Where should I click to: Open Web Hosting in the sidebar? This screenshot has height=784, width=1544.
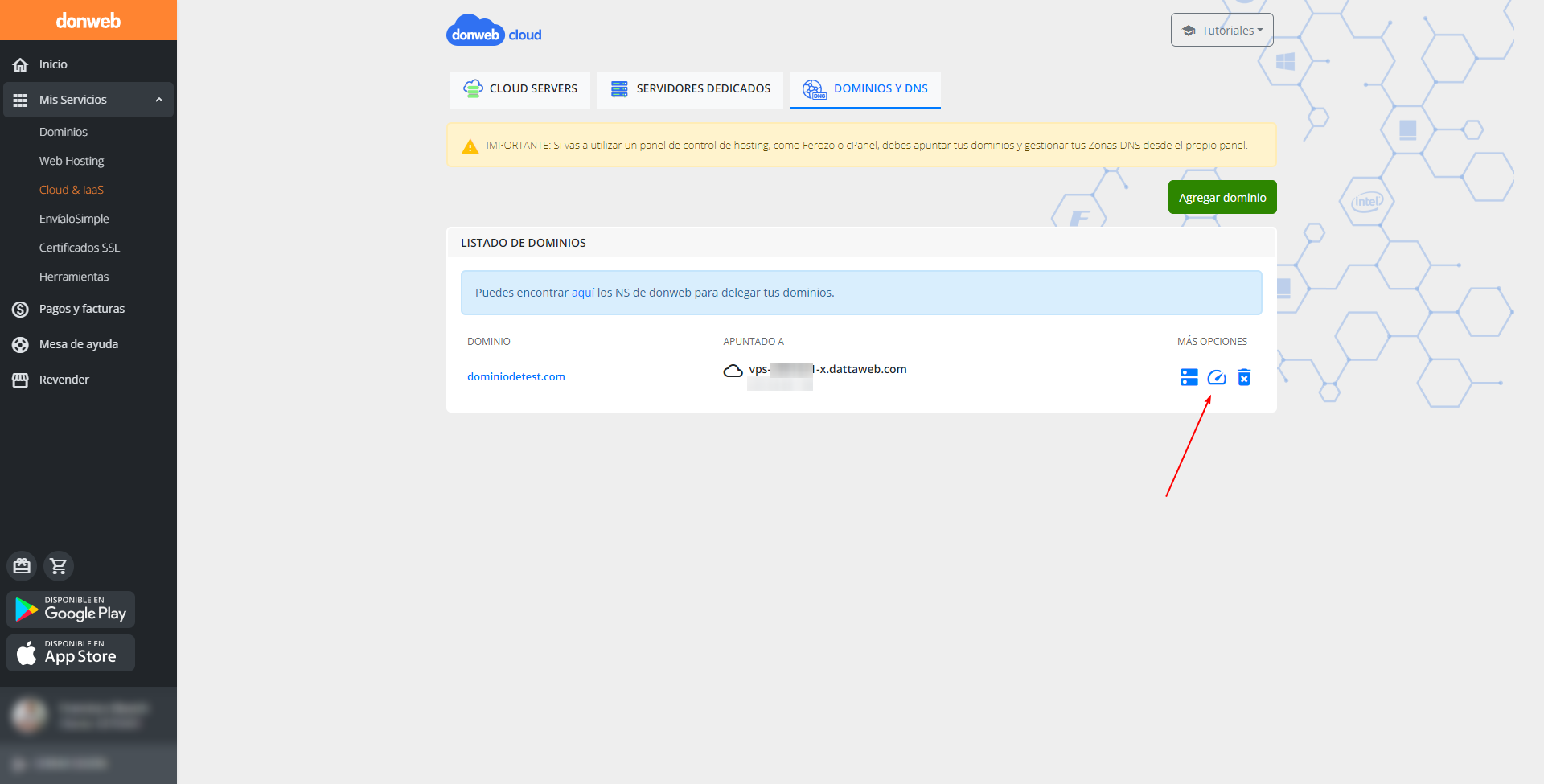72,161
